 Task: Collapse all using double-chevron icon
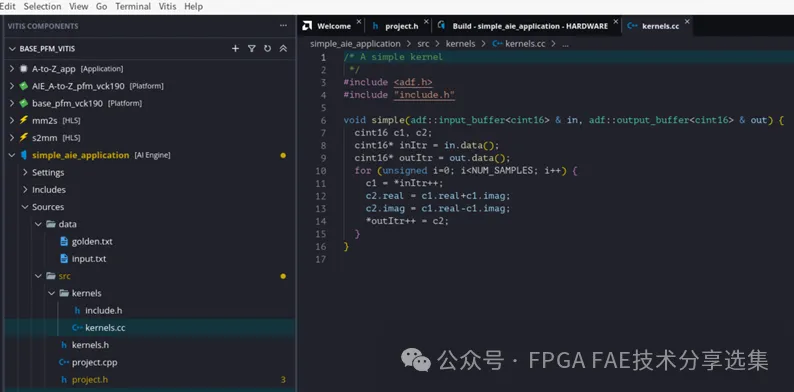[284, 49]
